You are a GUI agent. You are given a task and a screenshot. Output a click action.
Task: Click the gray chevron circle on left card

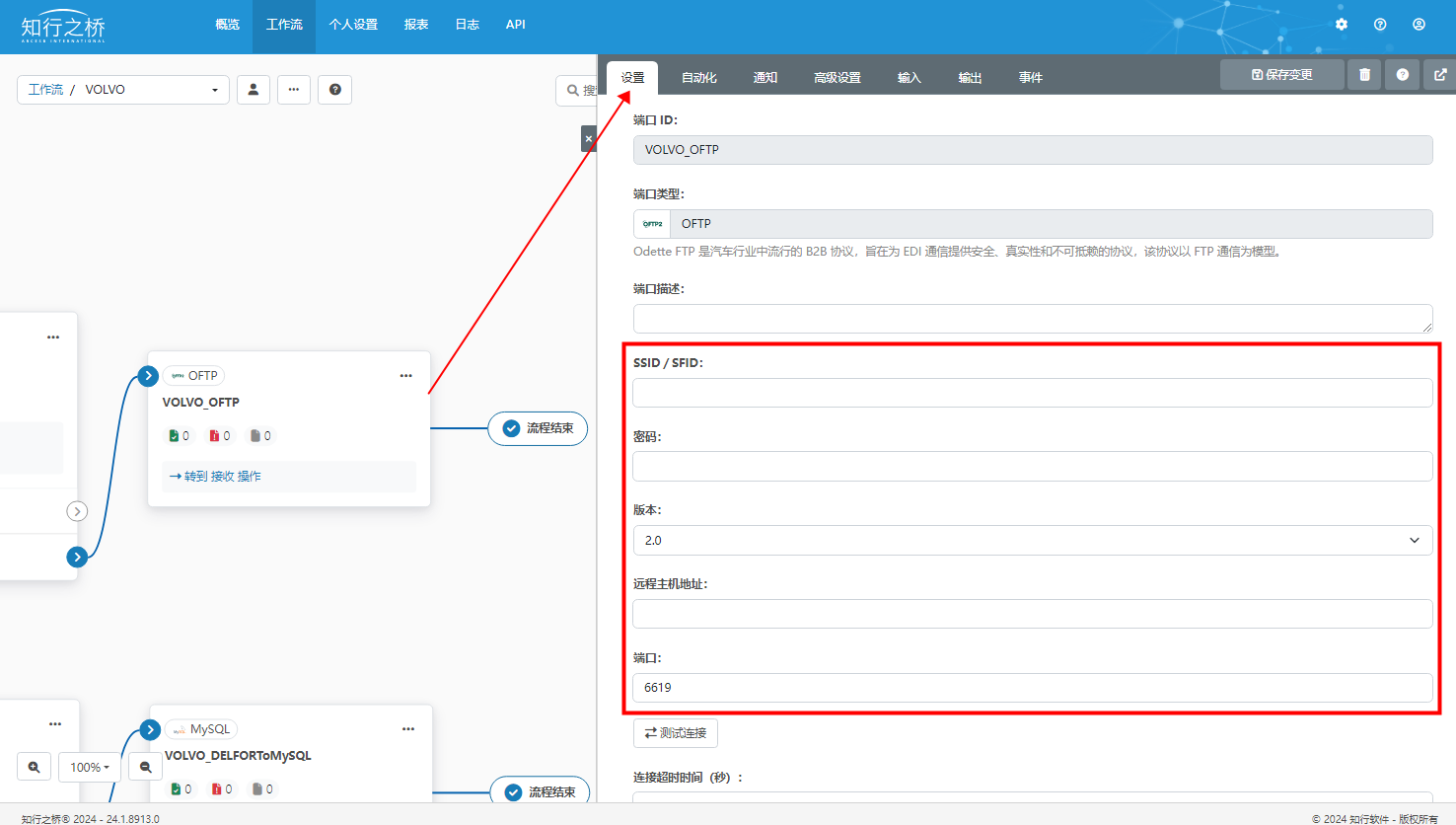pos(77,511)
